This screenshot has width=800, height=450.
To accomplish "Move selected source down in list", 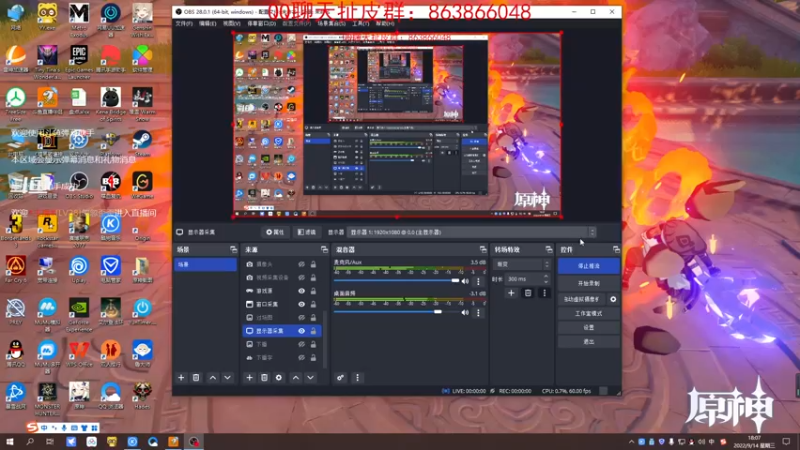I will pos(310,378).
